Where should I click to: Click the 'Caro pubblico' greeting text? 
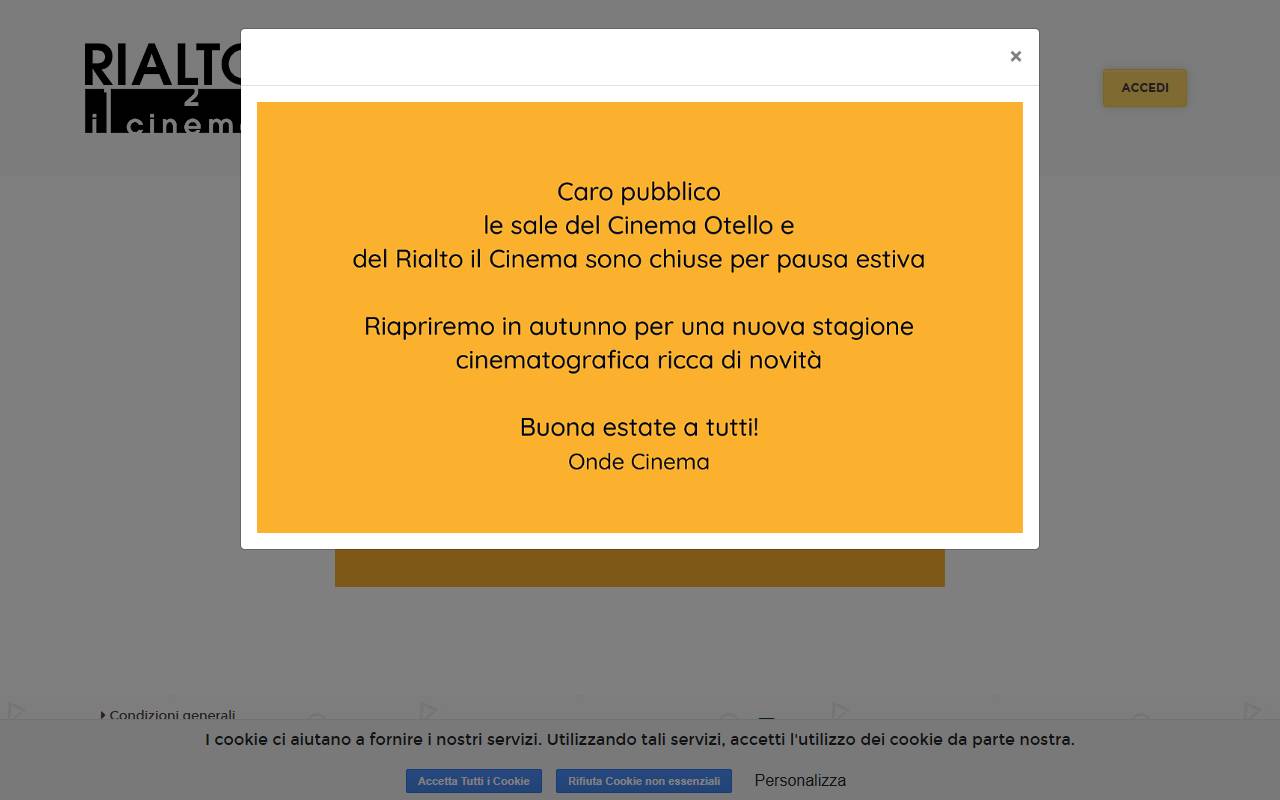pos(639,192)
